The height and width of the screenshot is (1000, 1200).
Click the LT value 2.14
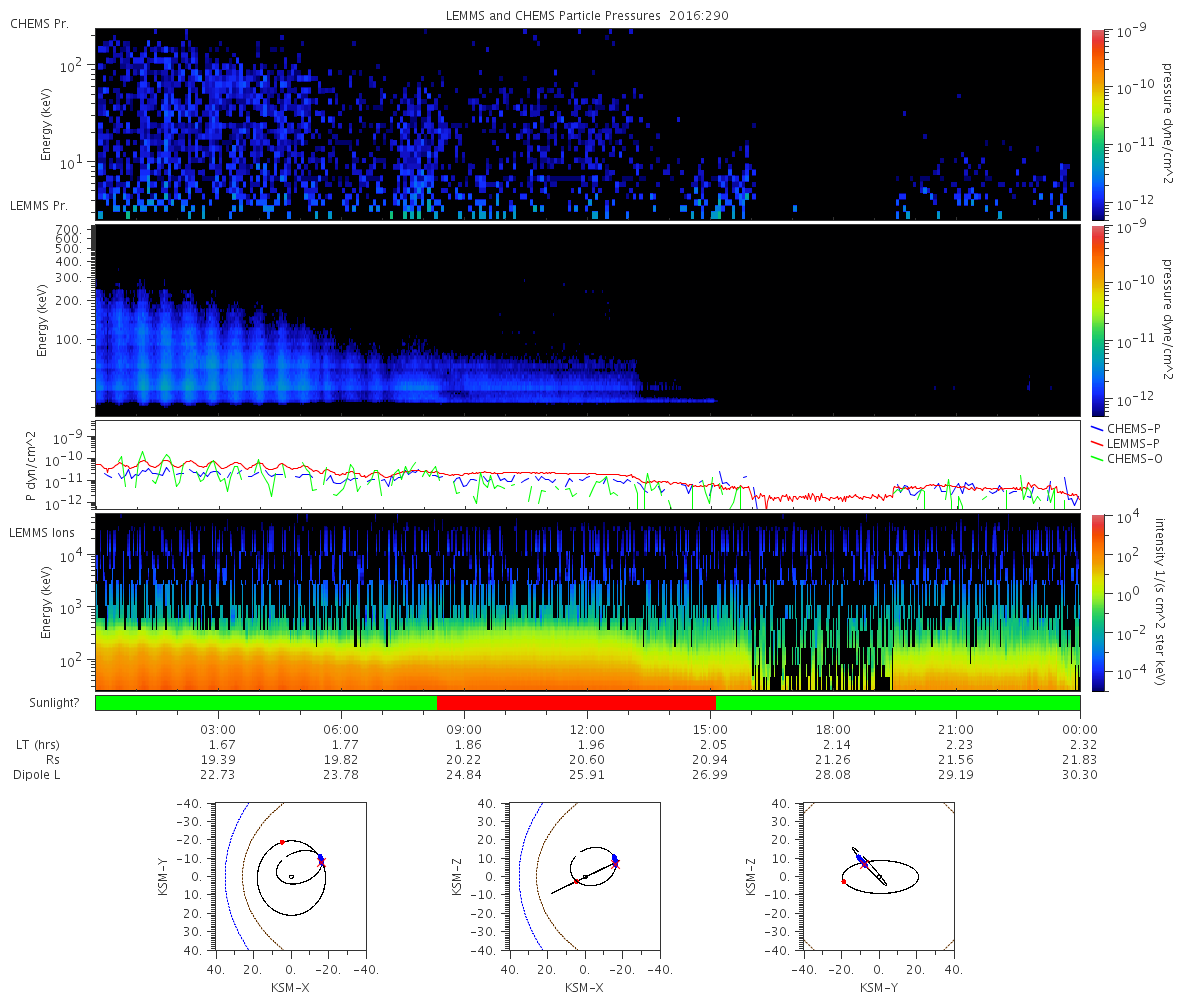[837, 745]
